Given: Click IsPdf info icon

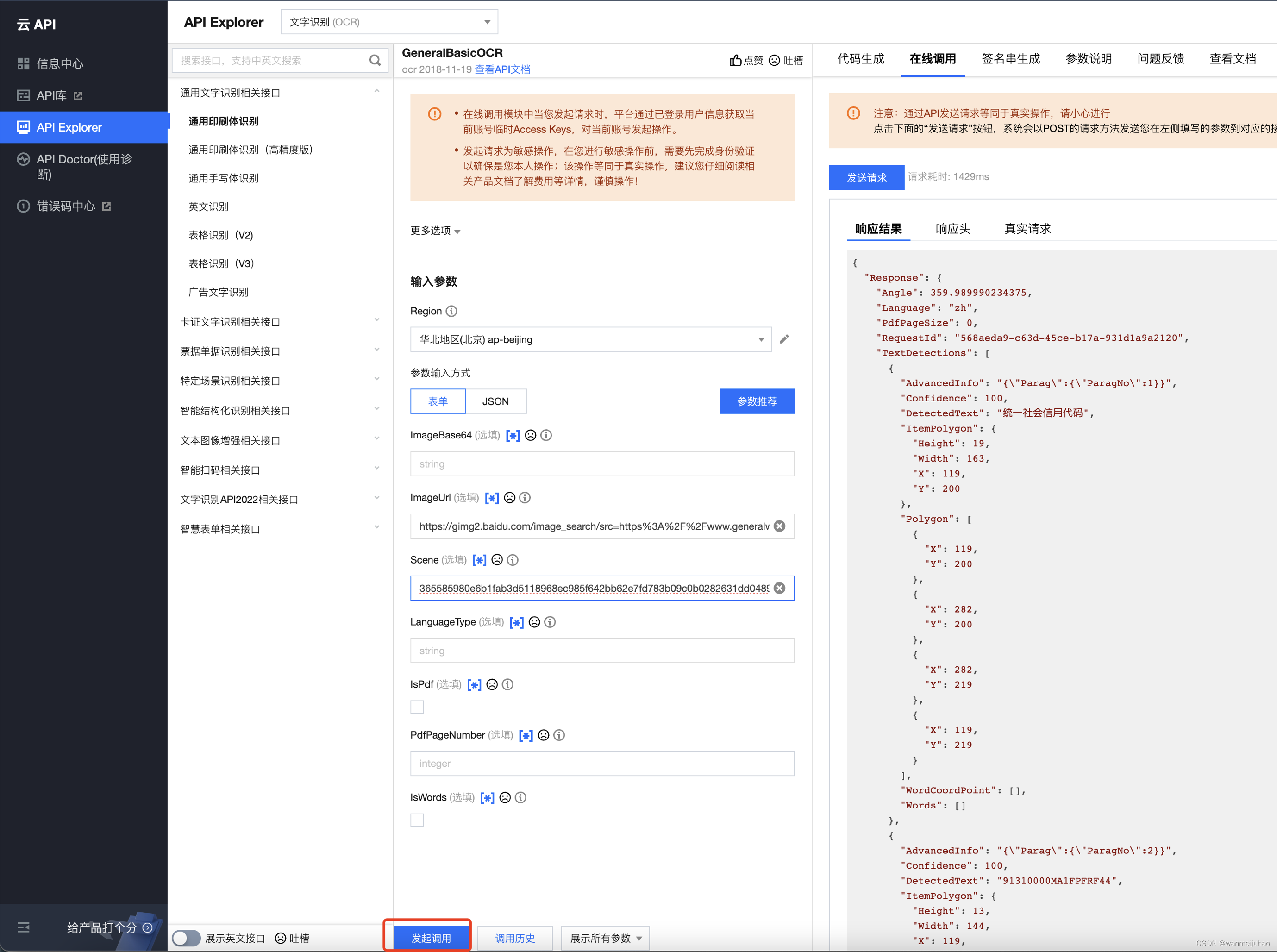Looking at the screenshot, I should click(x=507, y=685).
